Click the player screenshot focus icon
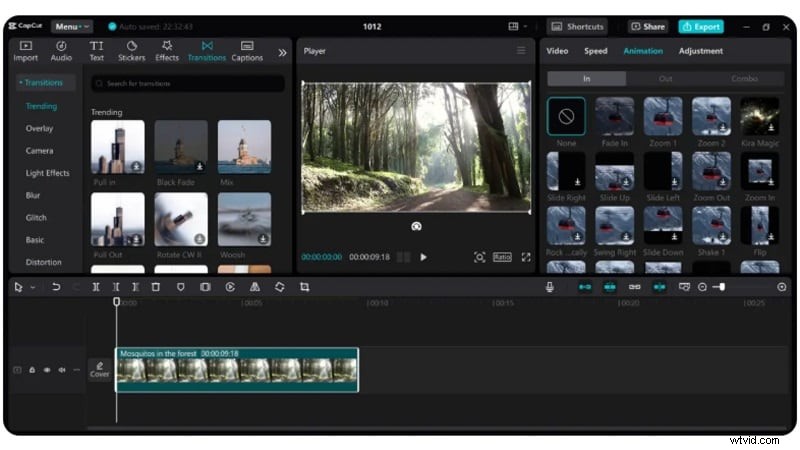The height and width of the screenshot is (450, 800). point(479,257)
